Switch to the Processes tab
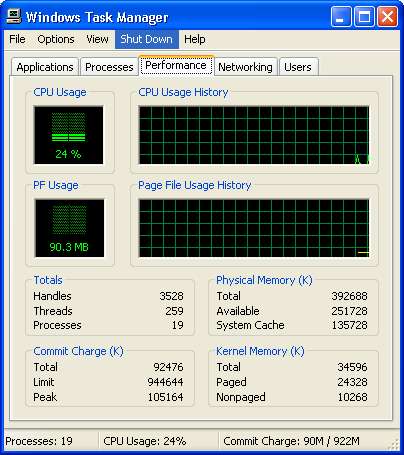Screen dimensions: 404x455 [x=109, y=67]
